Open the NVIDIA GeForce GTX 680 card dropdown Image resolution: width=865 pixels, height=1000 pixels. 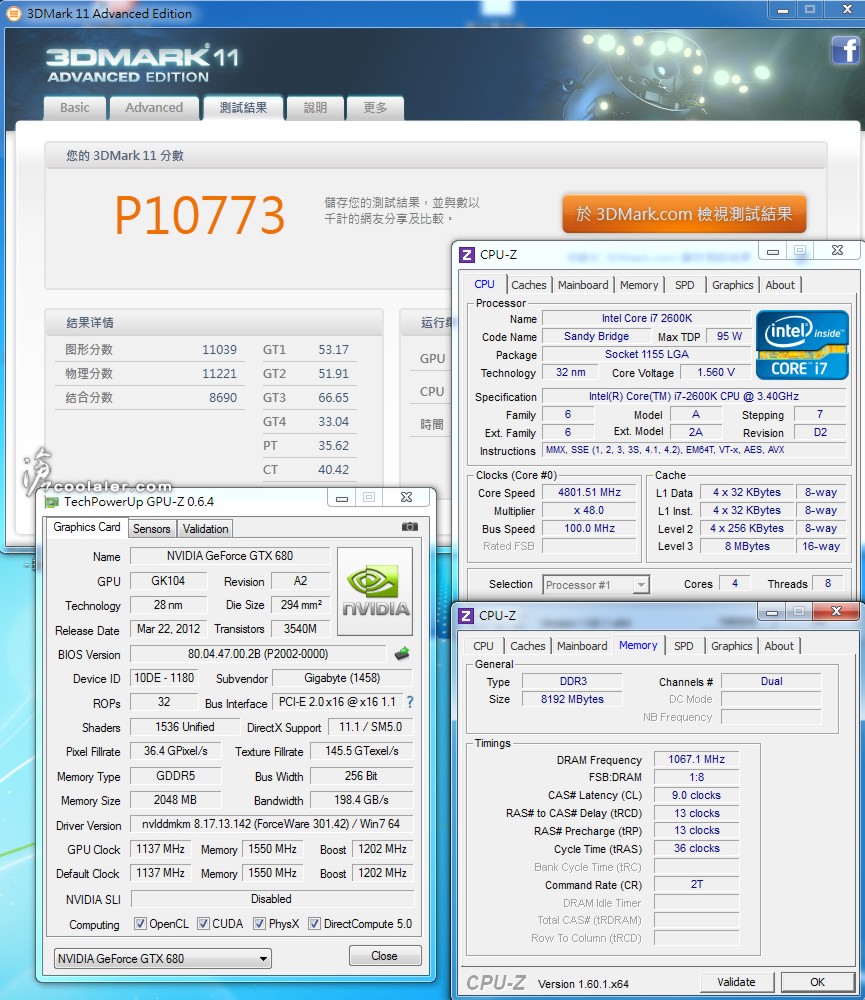click(163, 959)
